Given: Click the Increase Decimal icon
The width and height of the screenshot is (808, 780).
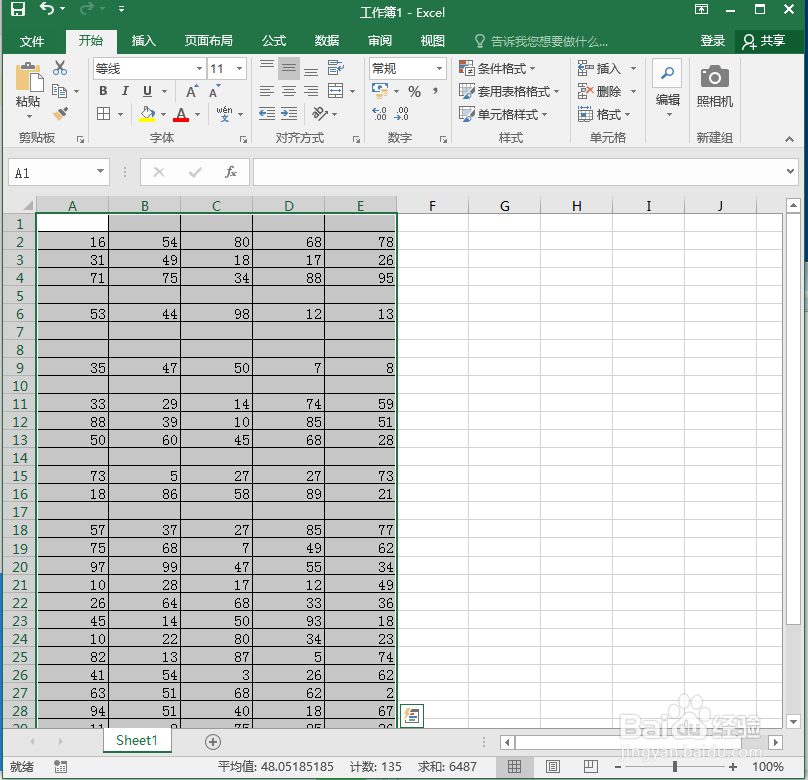Looking at the screenshot, I should 379,114.
